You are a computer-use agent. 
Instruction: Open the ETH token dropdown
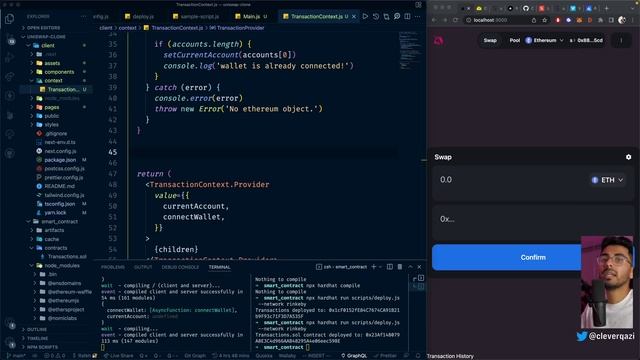coord(607,180)
